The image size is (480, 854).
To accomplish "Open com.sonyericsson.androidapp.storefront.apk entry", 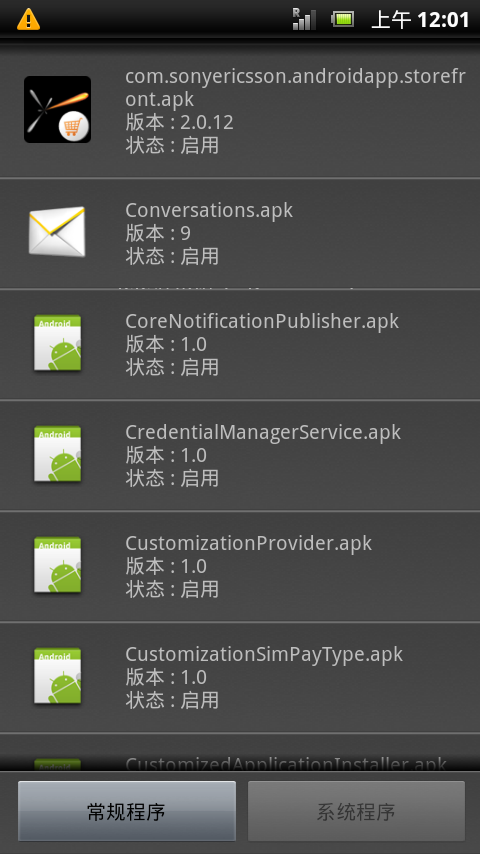I will pyautogui.click(x=240, y=111).
